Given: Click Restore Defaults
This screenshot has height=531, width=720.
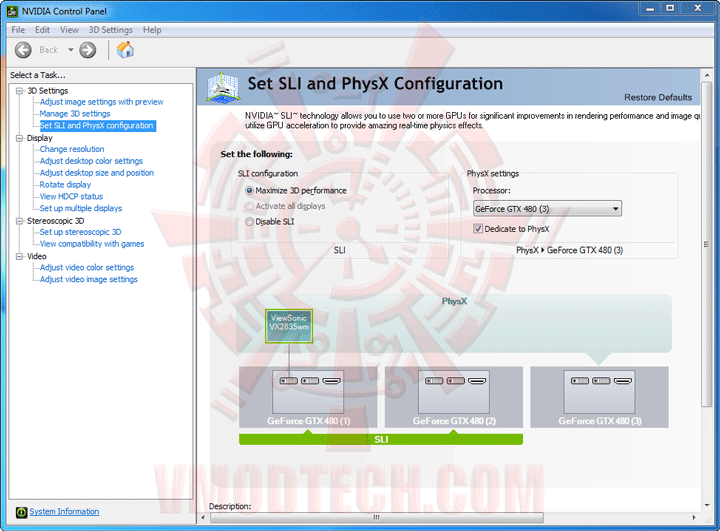Looking at the screenshot, I should (658, 97).
